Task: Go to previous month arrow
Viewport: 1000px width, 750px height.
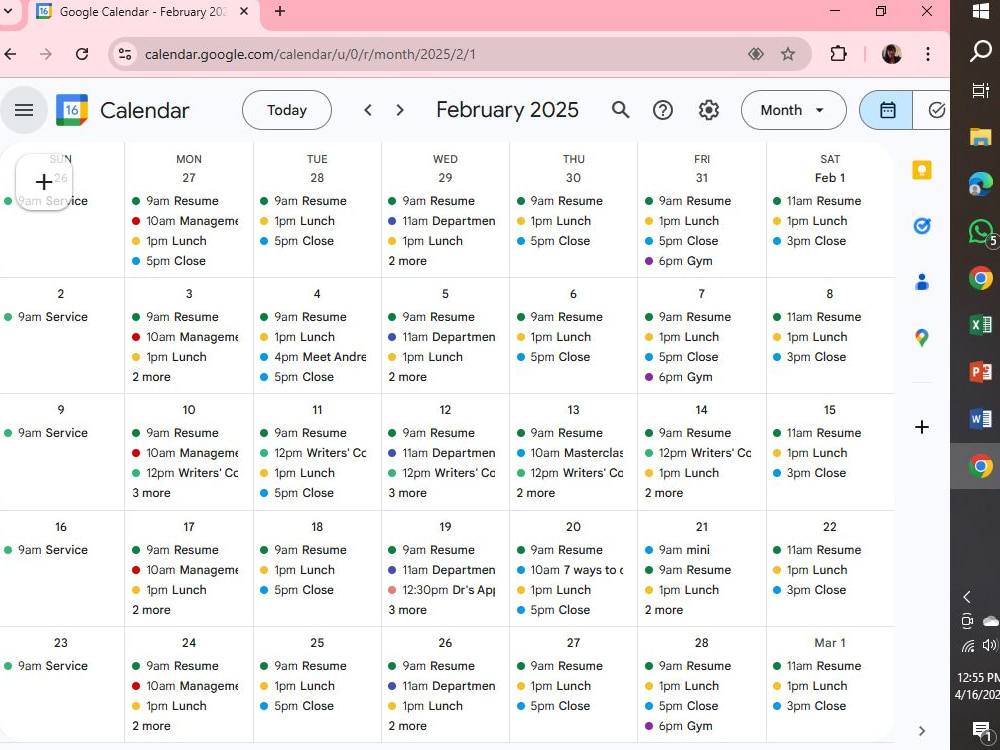Action: point(368,110)
